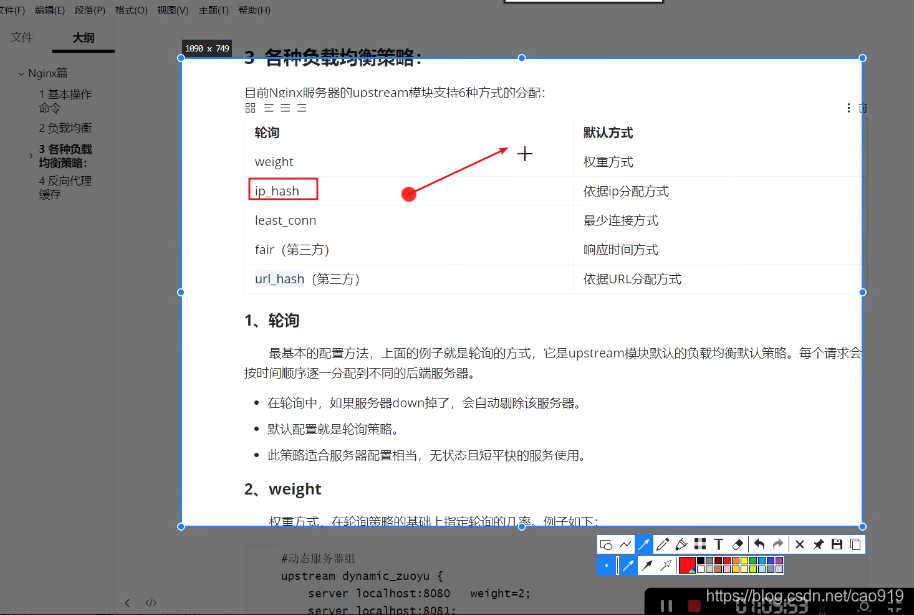Open the vertical dots menu above the table
Screen dimensions: 914x615
tap(847, 107)
